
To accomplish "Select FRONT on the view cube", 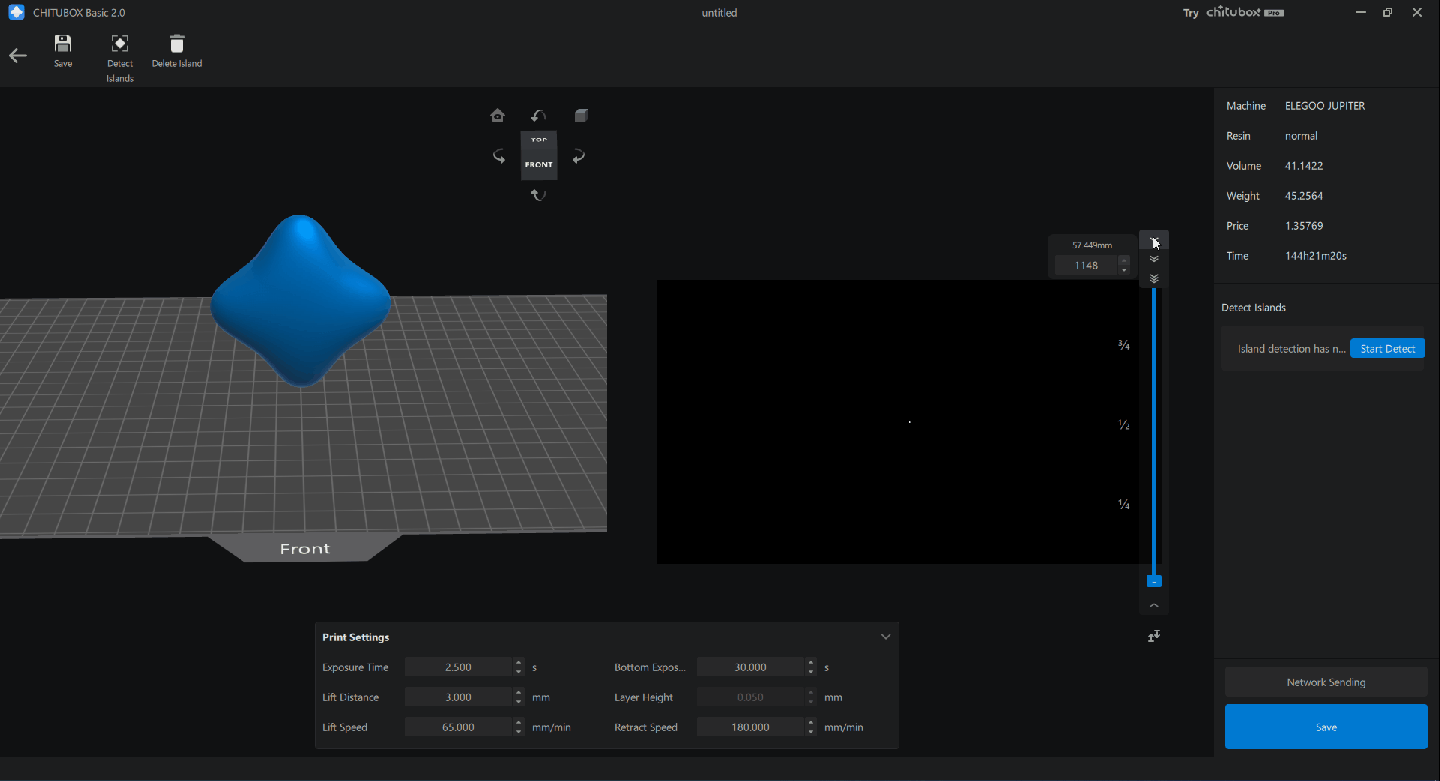I will click(538, 163).
